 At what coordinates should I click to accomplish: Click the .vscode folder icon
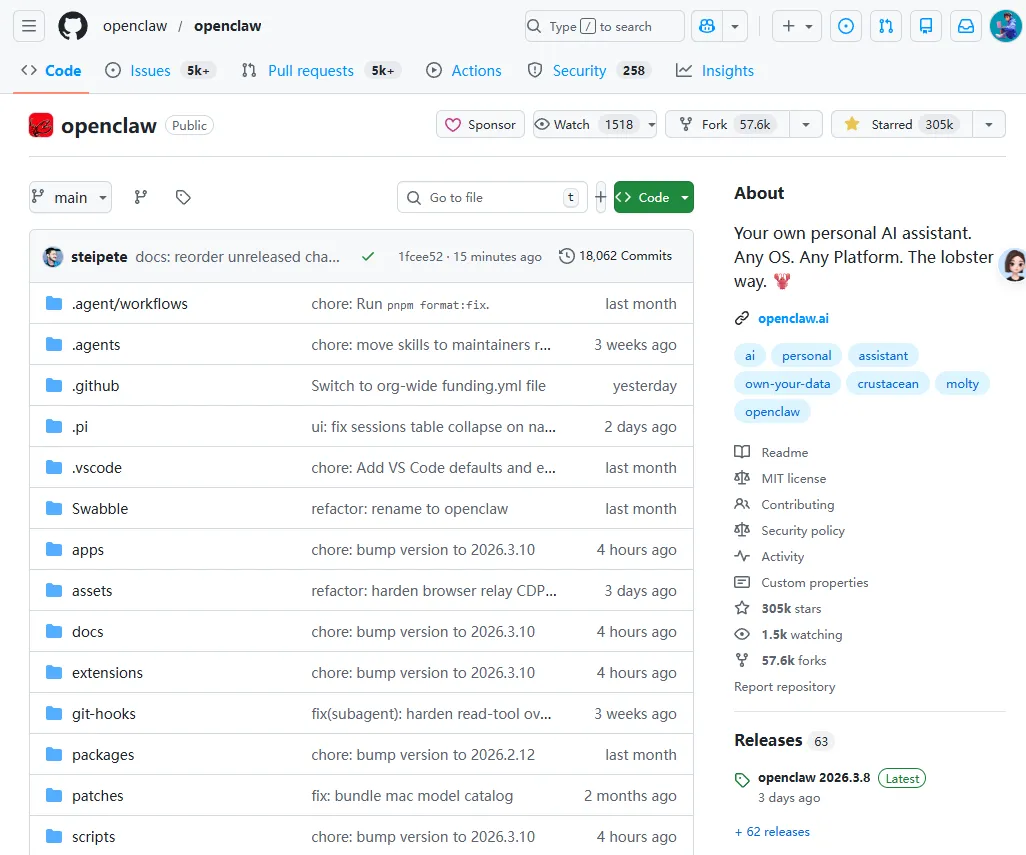(54, 468)
